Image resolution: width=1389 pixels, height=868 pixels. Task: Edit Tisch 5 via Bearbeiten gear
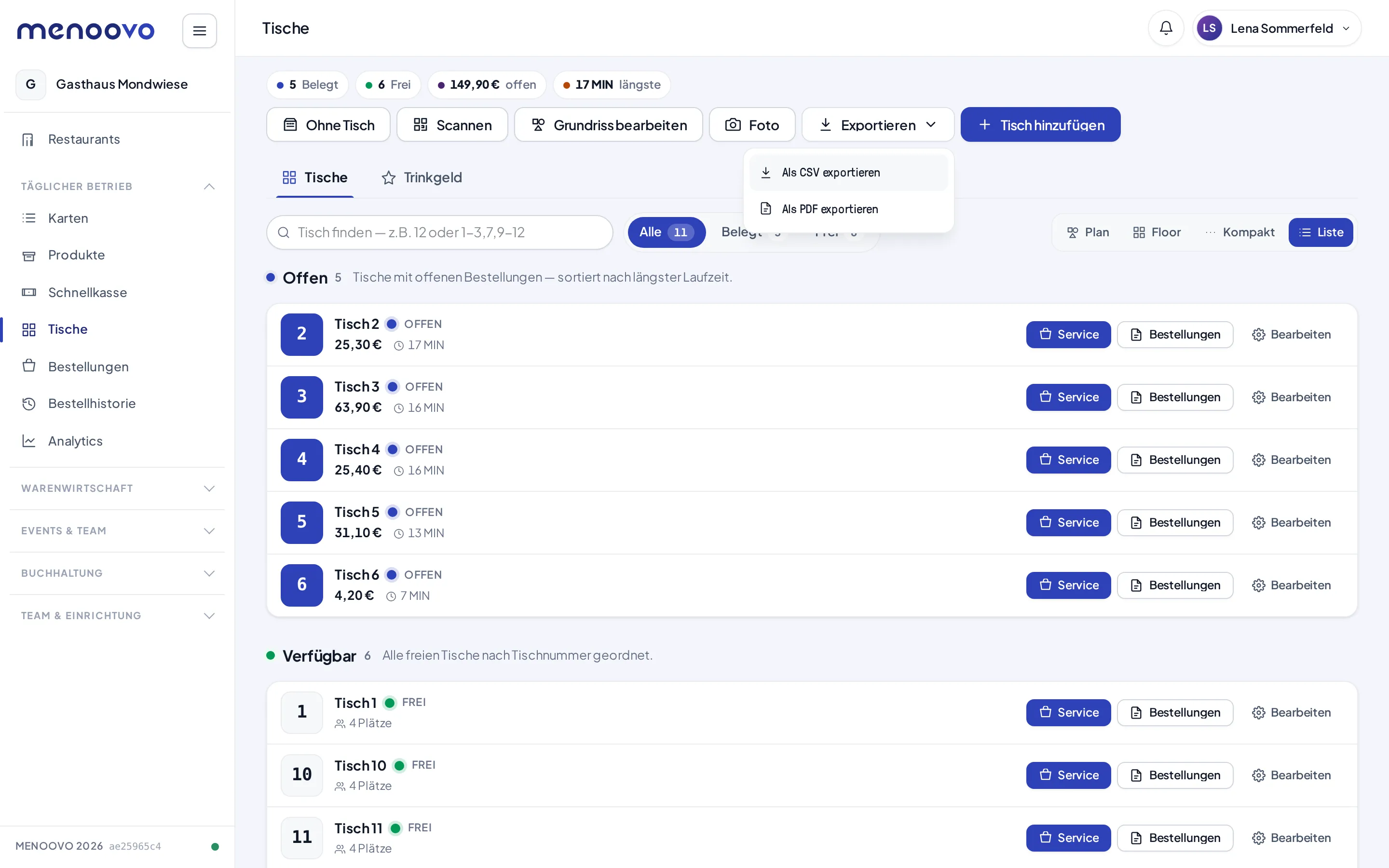(x=1291, y=522)
